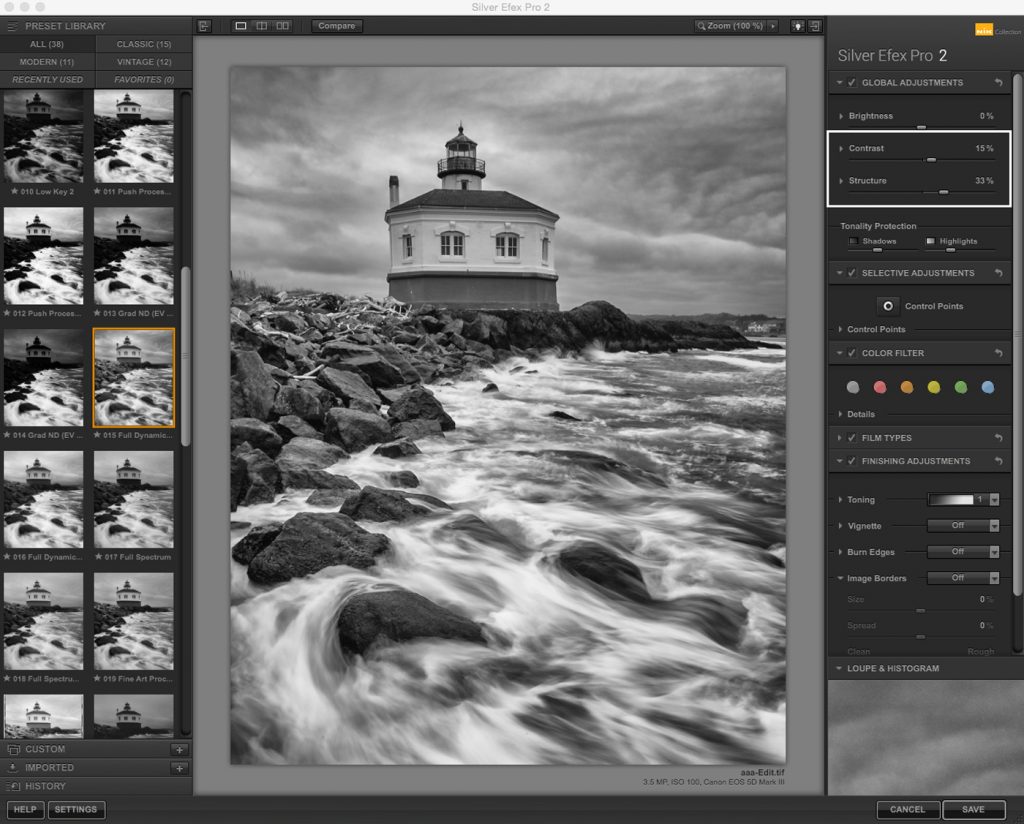Open SETTINGS button
The image size is (1024, 824).
tap(76, 810)
